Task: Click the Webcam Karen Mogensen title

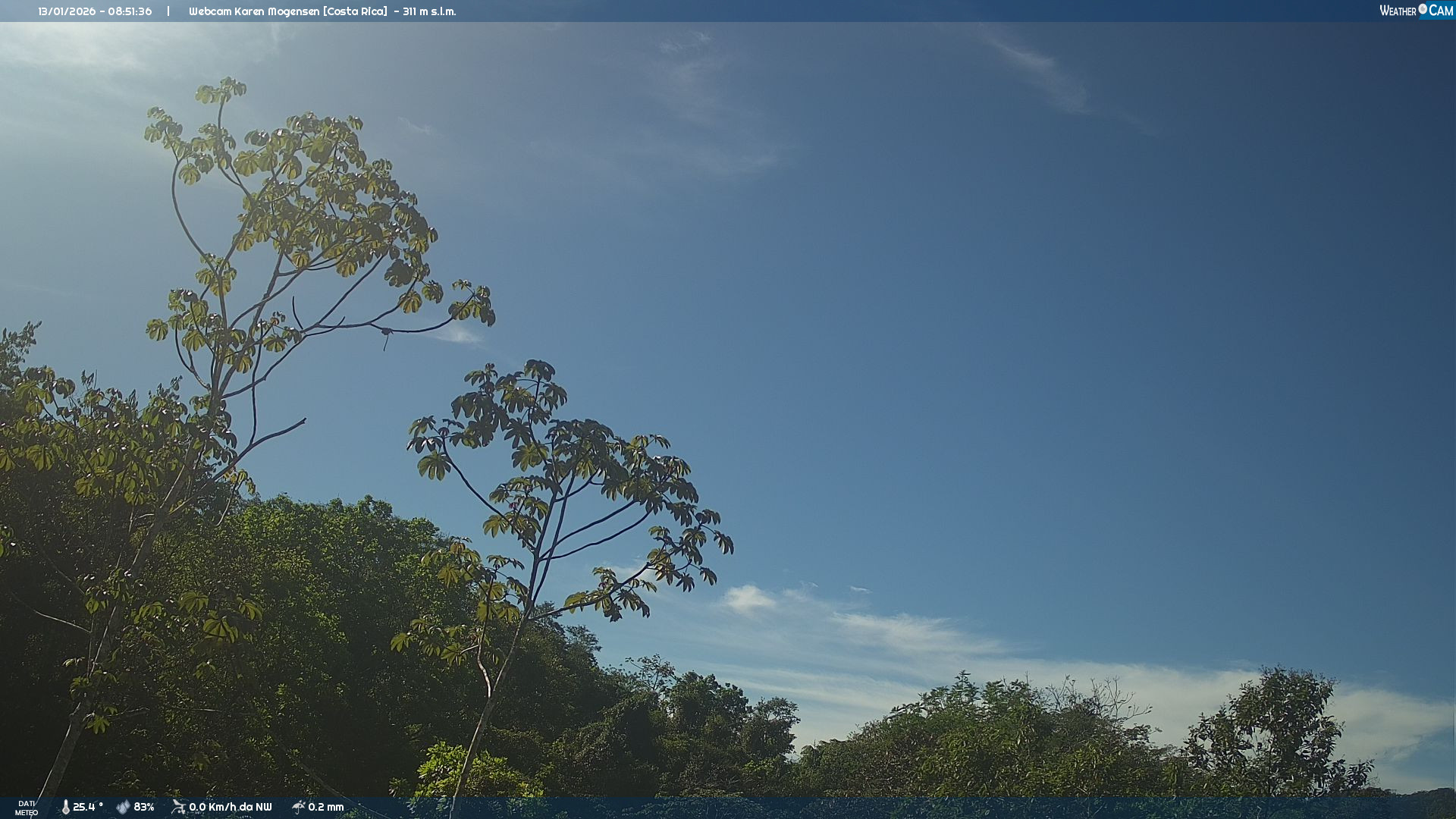Action: [254, 11]
